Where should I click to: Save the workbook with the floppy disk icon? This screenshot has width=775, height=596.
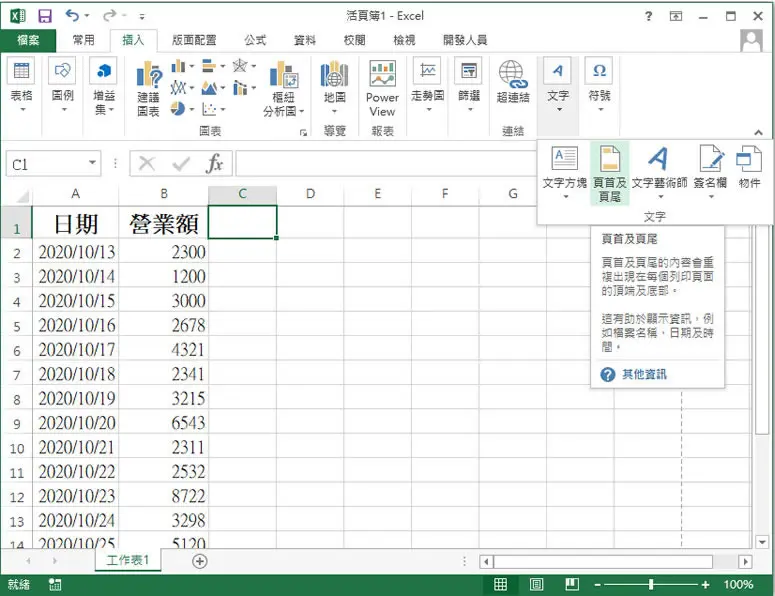click(x=45, y=16)
